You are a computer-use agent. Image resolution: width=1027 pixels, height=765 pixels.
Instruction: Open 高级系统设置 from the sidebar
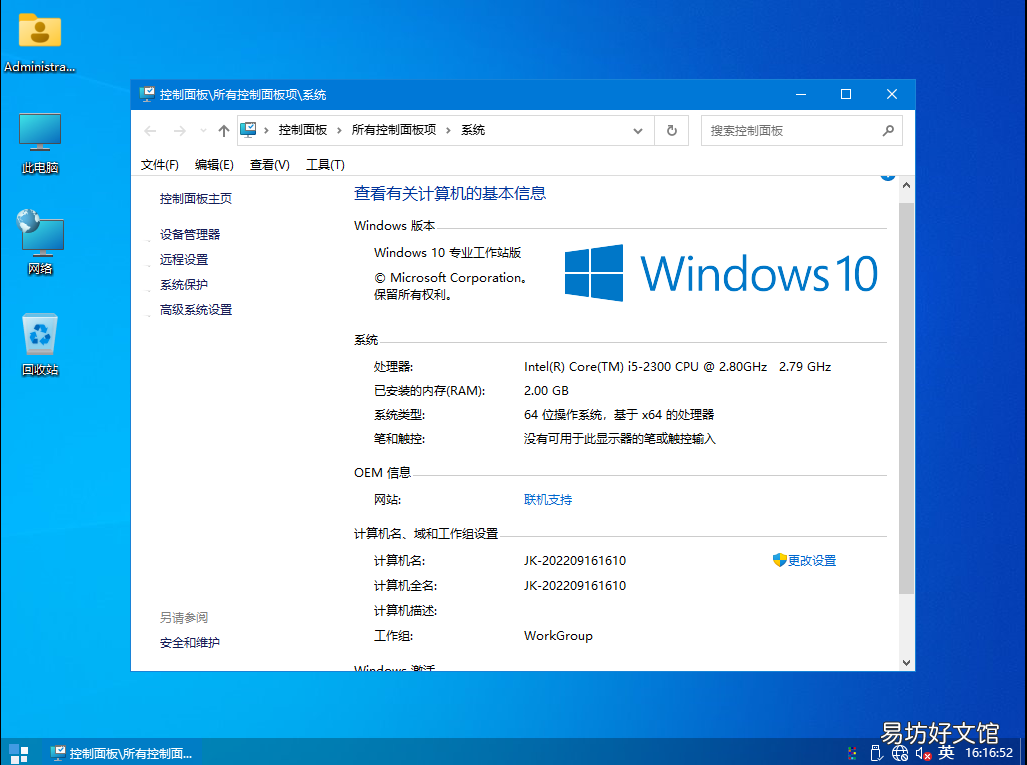[196, 309]
